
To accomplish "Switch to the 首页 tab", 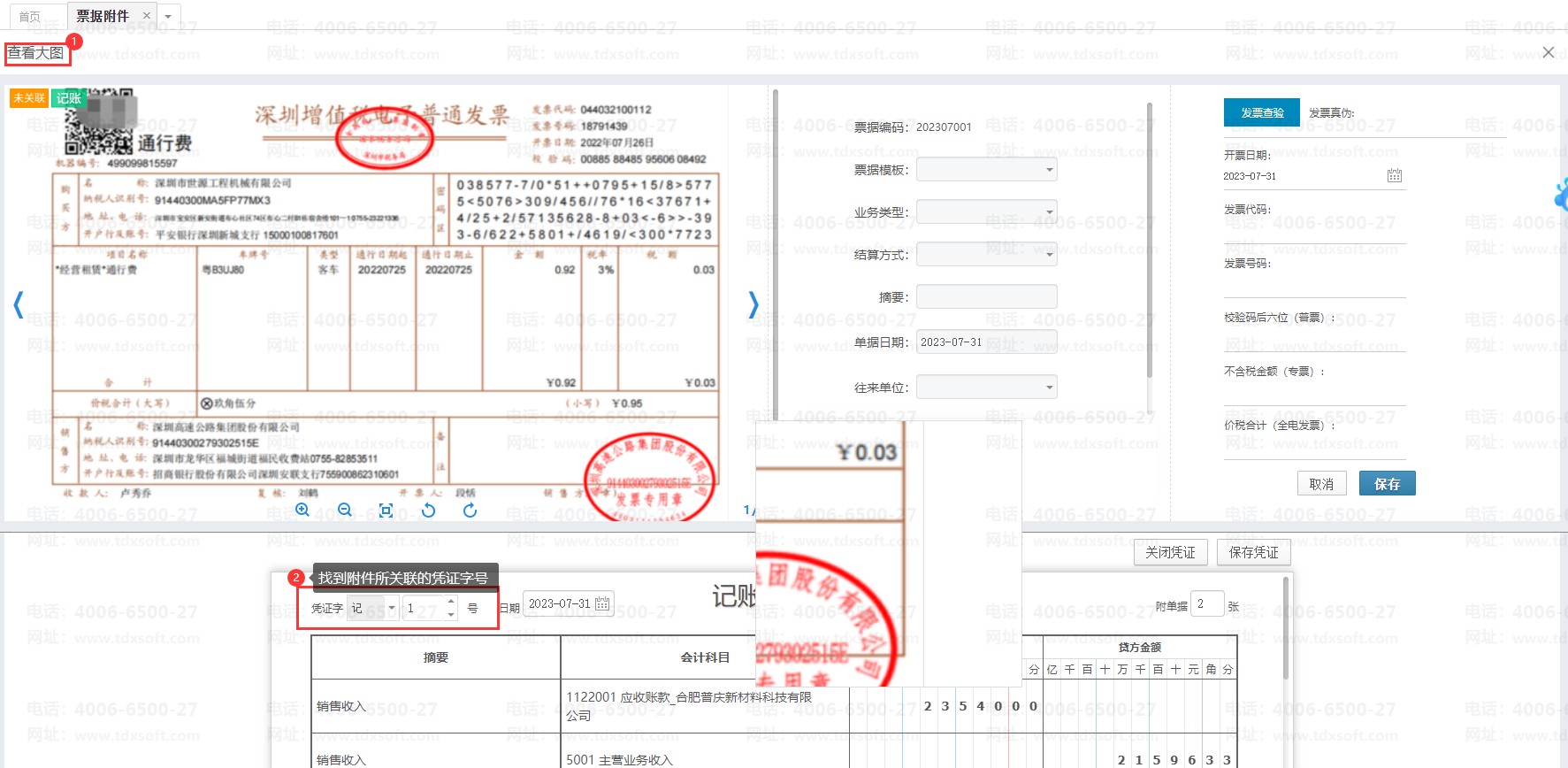I will 30,16.
